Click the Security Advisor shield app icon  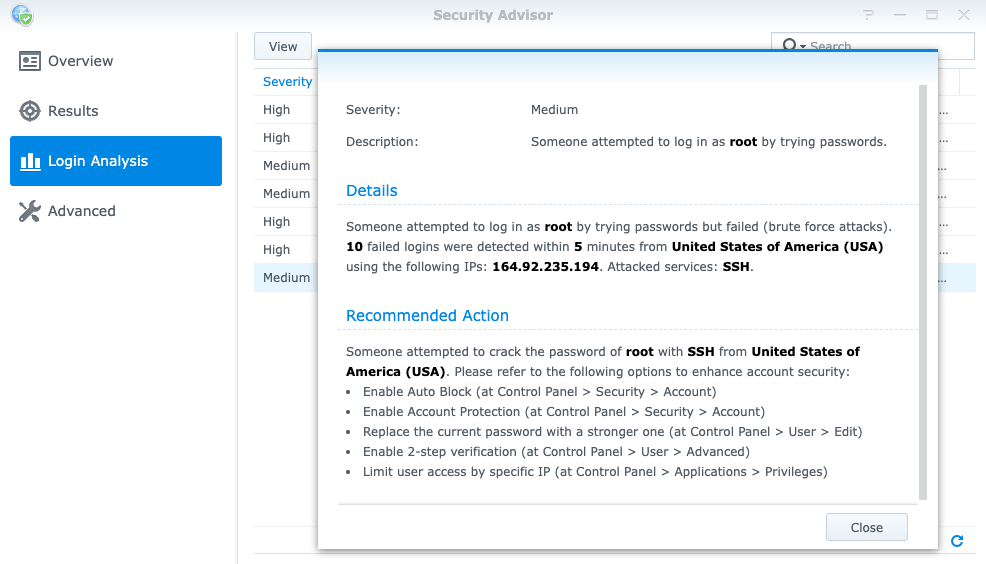click(x=22, y=15)
